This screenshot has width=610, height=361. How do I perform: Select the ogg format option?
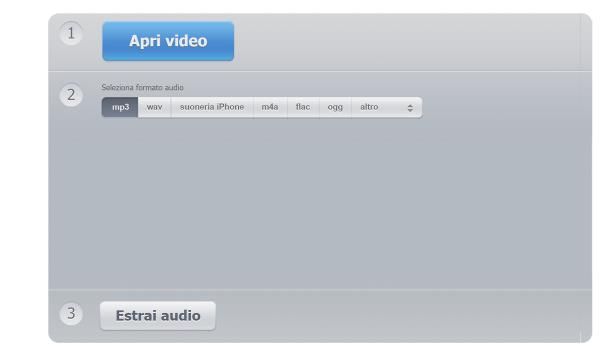(335, 107)
